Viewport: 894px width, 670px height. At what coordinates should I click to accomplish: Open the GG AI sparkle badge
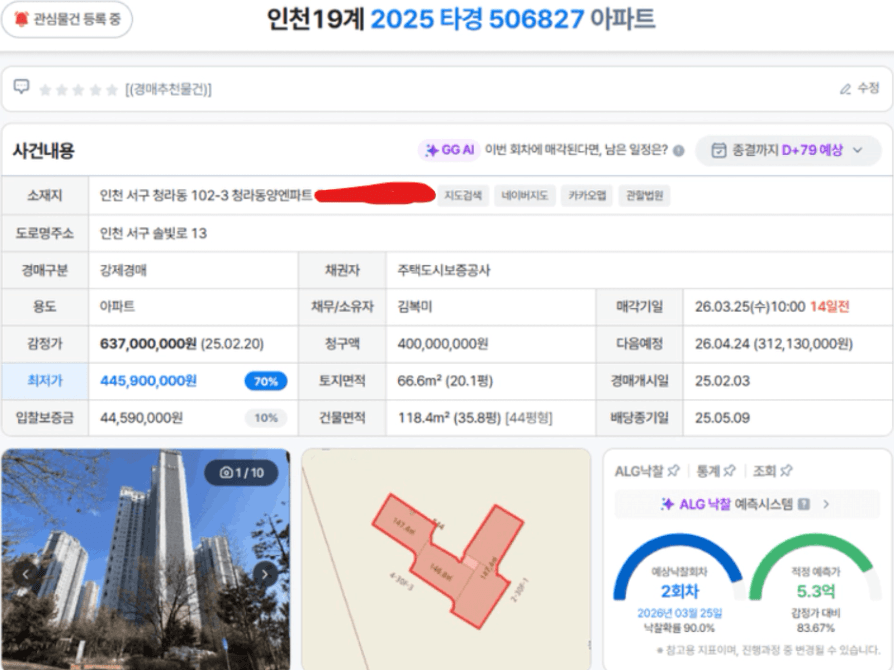point(449,150)
